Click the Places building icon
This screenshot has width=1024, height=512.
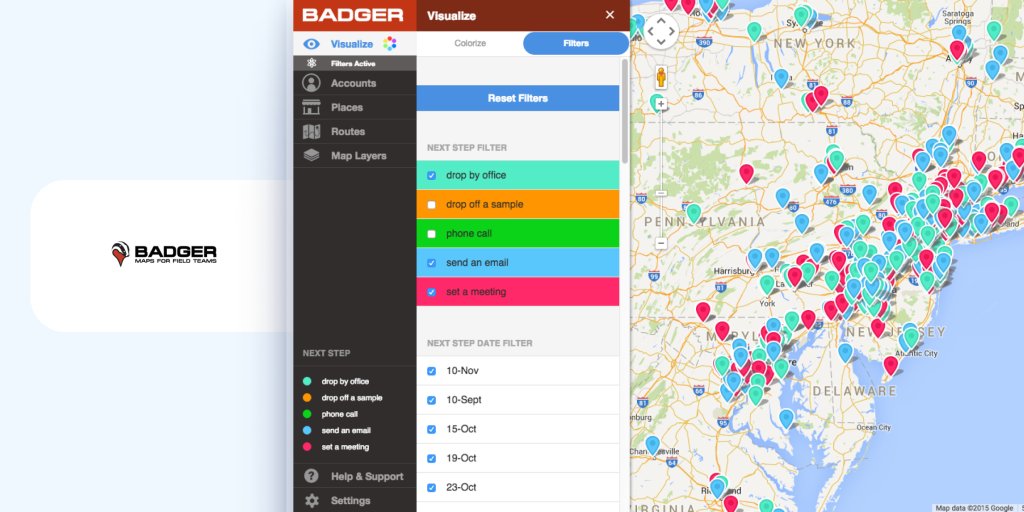[311, 107]
